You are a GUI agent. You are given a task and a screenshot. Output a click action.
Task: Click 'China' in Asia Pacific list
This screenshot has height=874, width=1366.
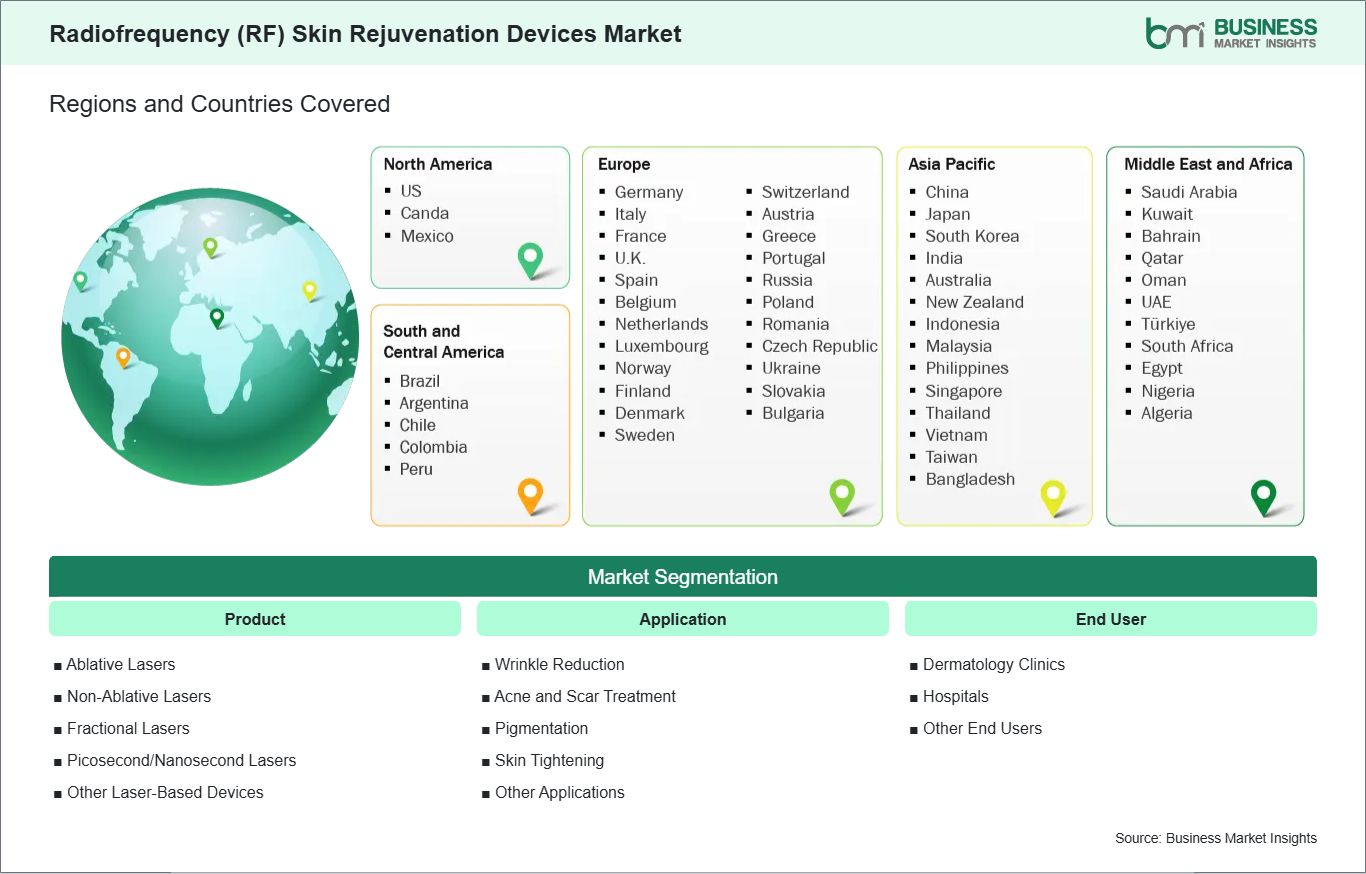pyautogui.click(x=947, y=192)
